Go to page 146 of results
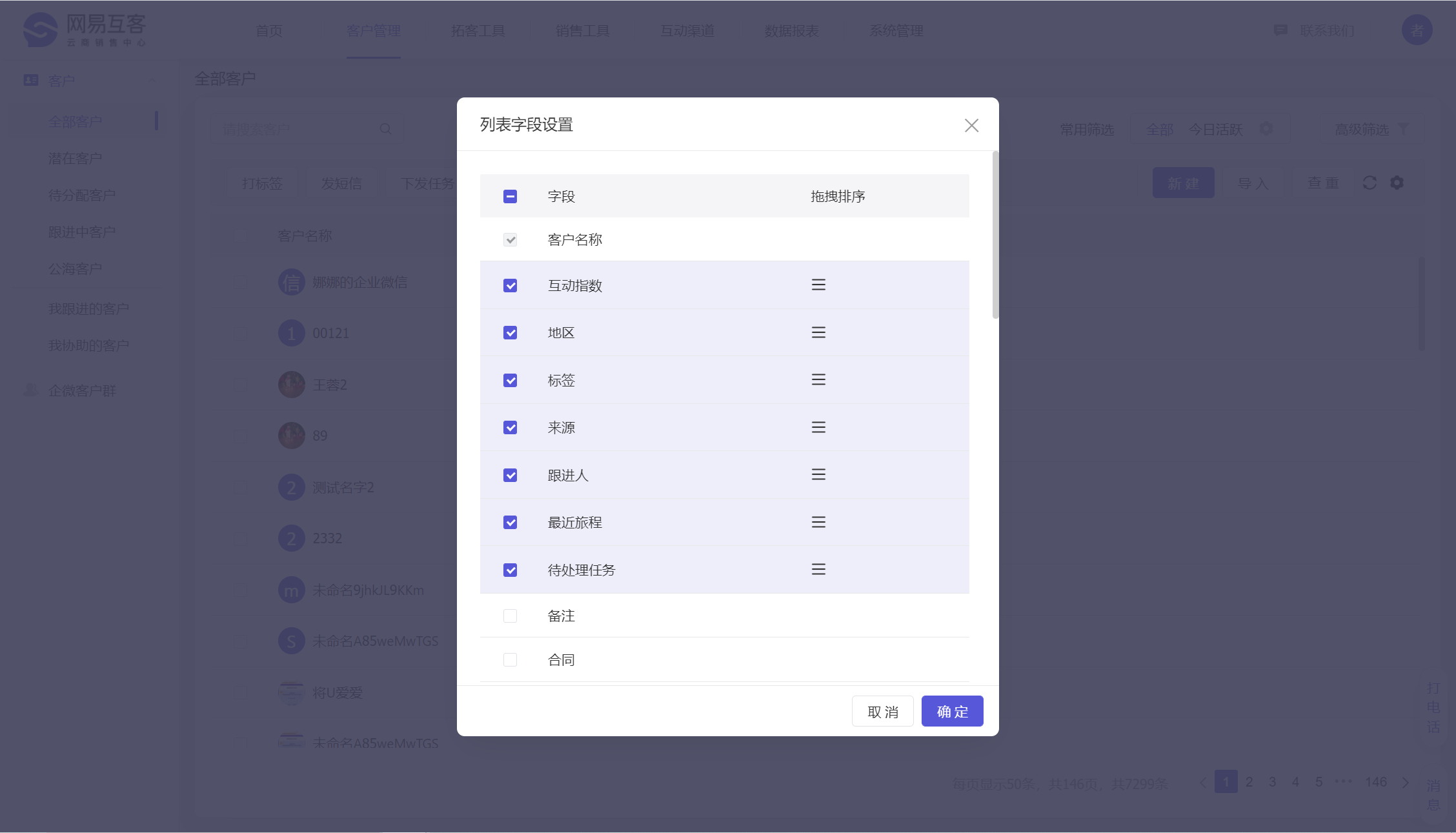This screenshot has width=1456, height=833. (1375, 781)
